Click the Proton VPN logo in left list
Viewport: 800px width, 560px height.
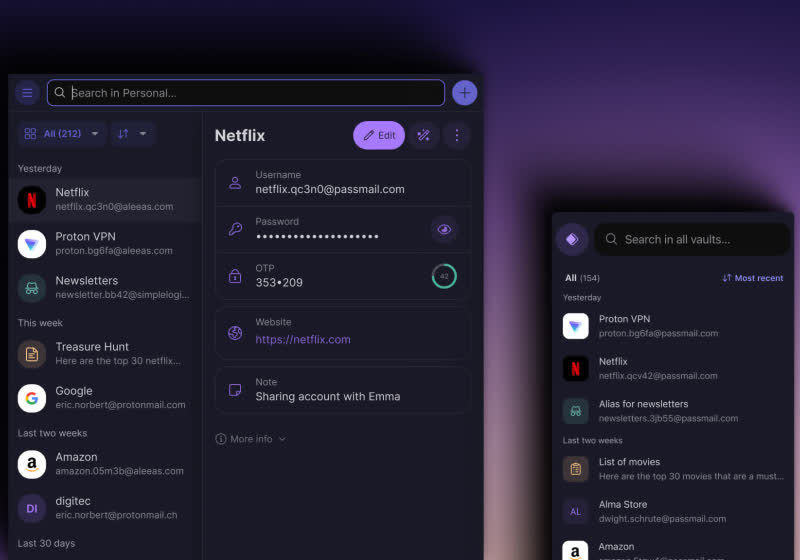[32, 244]
